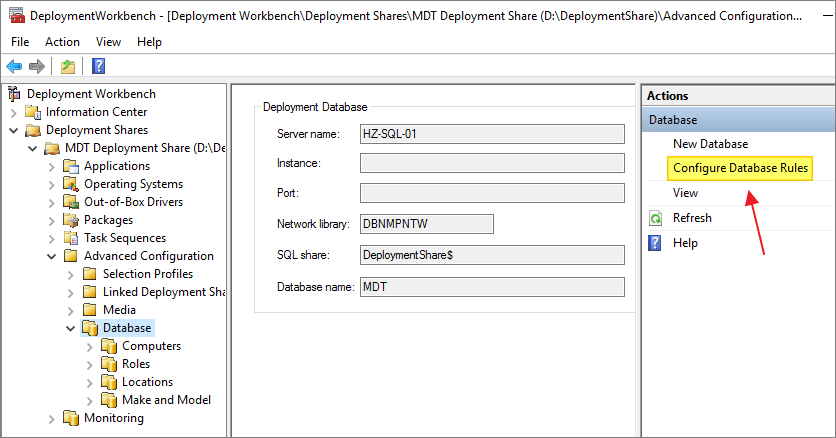Click the Up one level folder icon
This screenshot has width=836, height=438.
click(x=67, y=66)
